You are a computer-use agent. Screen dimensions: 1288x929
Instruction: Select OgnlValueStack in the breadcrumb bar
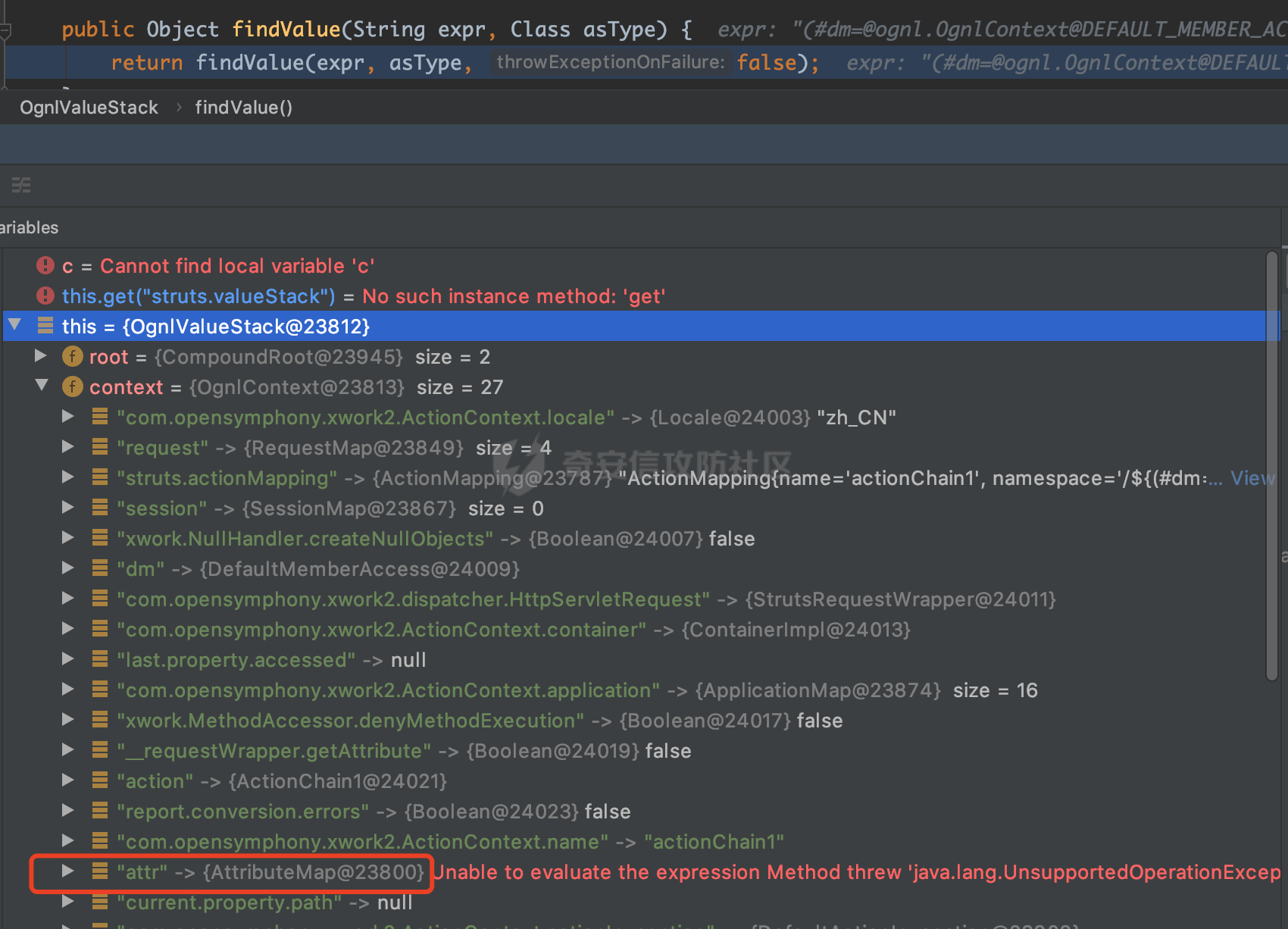point(89,108)
